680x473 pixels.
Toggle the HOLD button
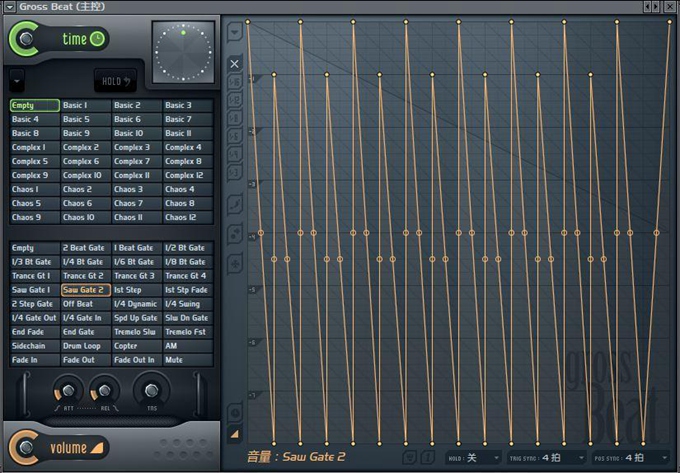pyautogui.click(x=116, y=81)
